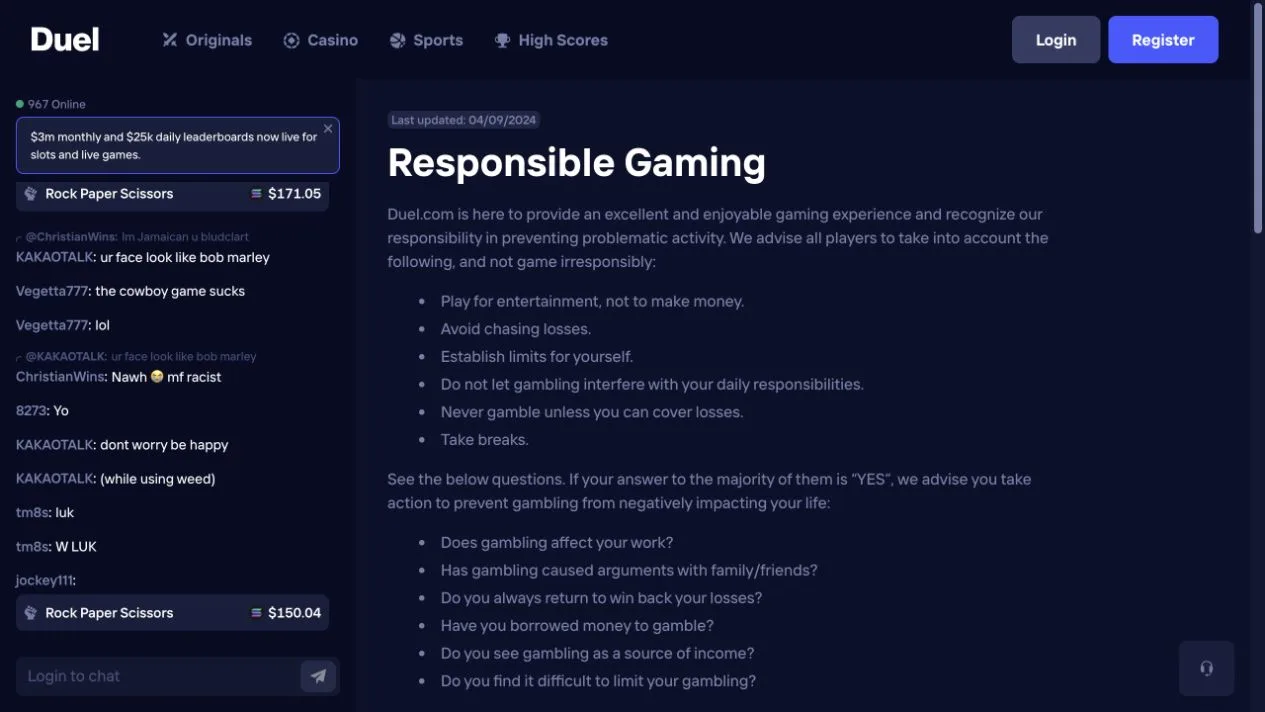
Task: Click the Originals crossed-swords icon
Action: [170, 40]
